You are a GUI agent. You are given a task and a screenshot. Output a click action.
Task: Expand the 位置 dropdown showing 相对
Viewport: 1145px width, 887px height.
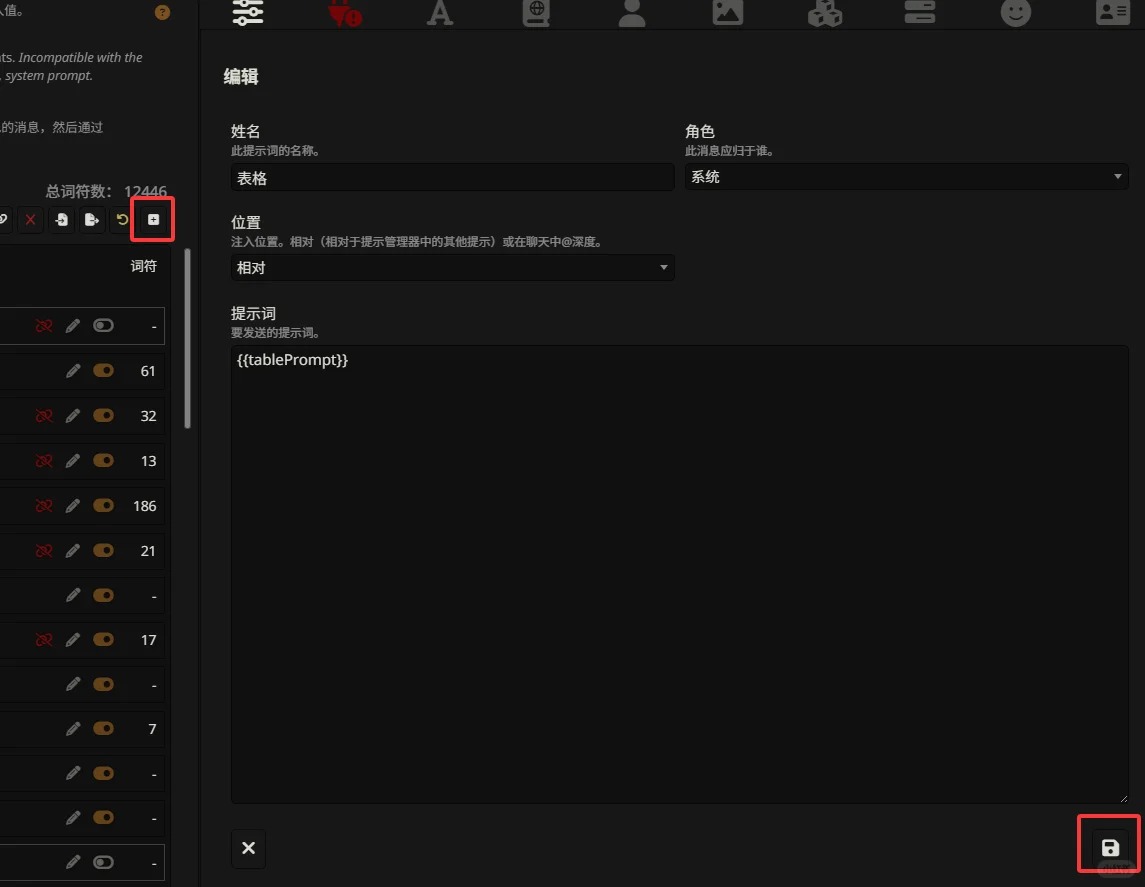click(452, 268)
